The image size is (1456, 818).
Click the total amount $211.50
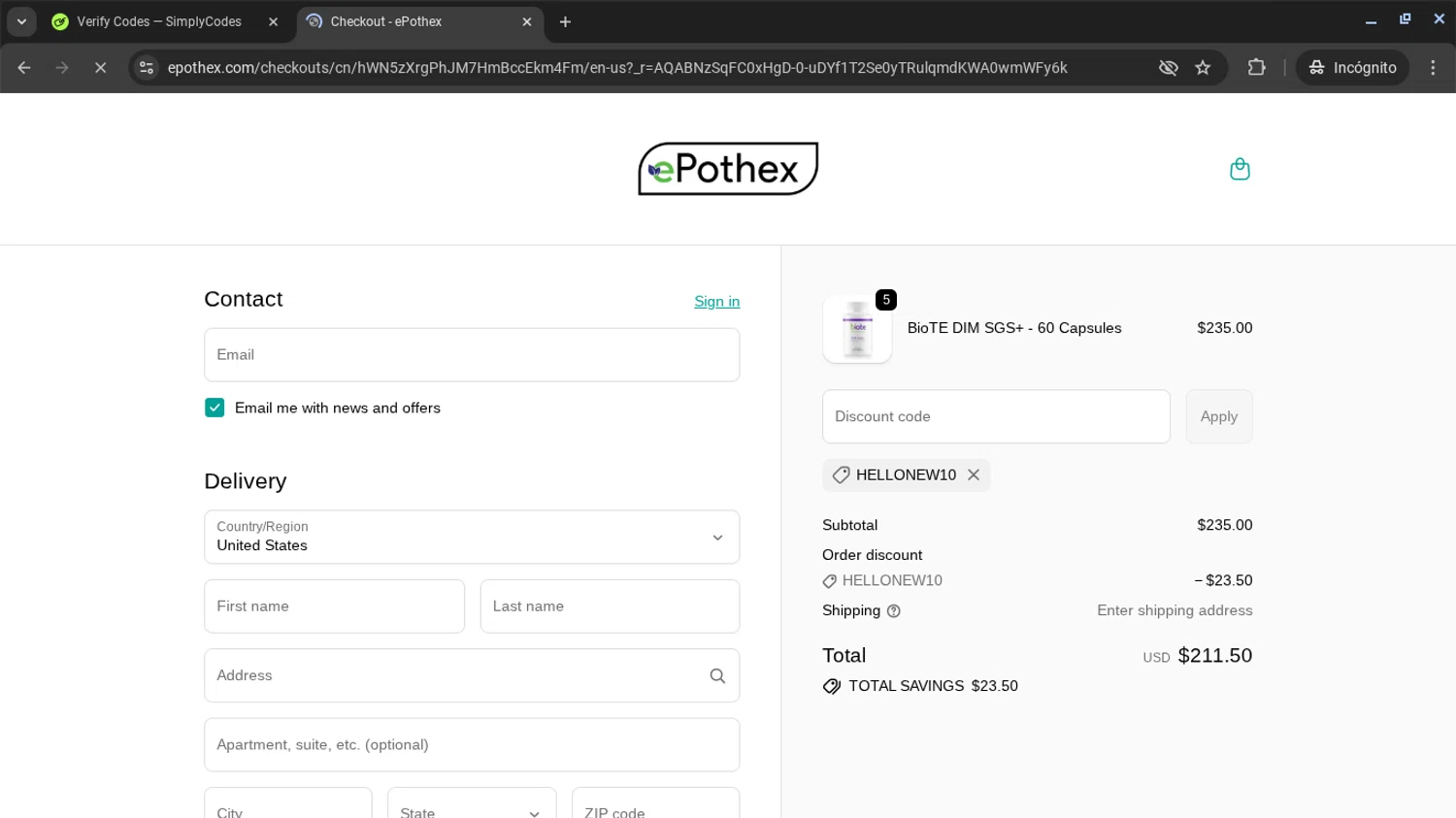coord(1214,656)
